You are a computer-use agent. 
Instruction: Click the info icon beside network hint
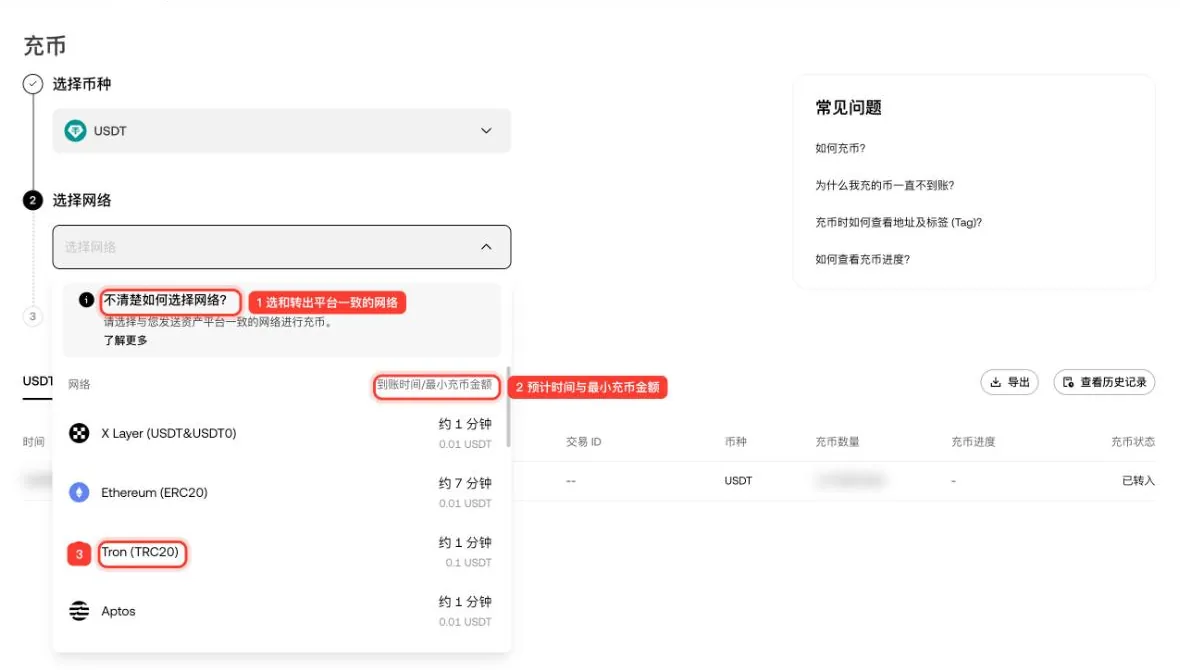pyautogui.click(x=87, y=300)
